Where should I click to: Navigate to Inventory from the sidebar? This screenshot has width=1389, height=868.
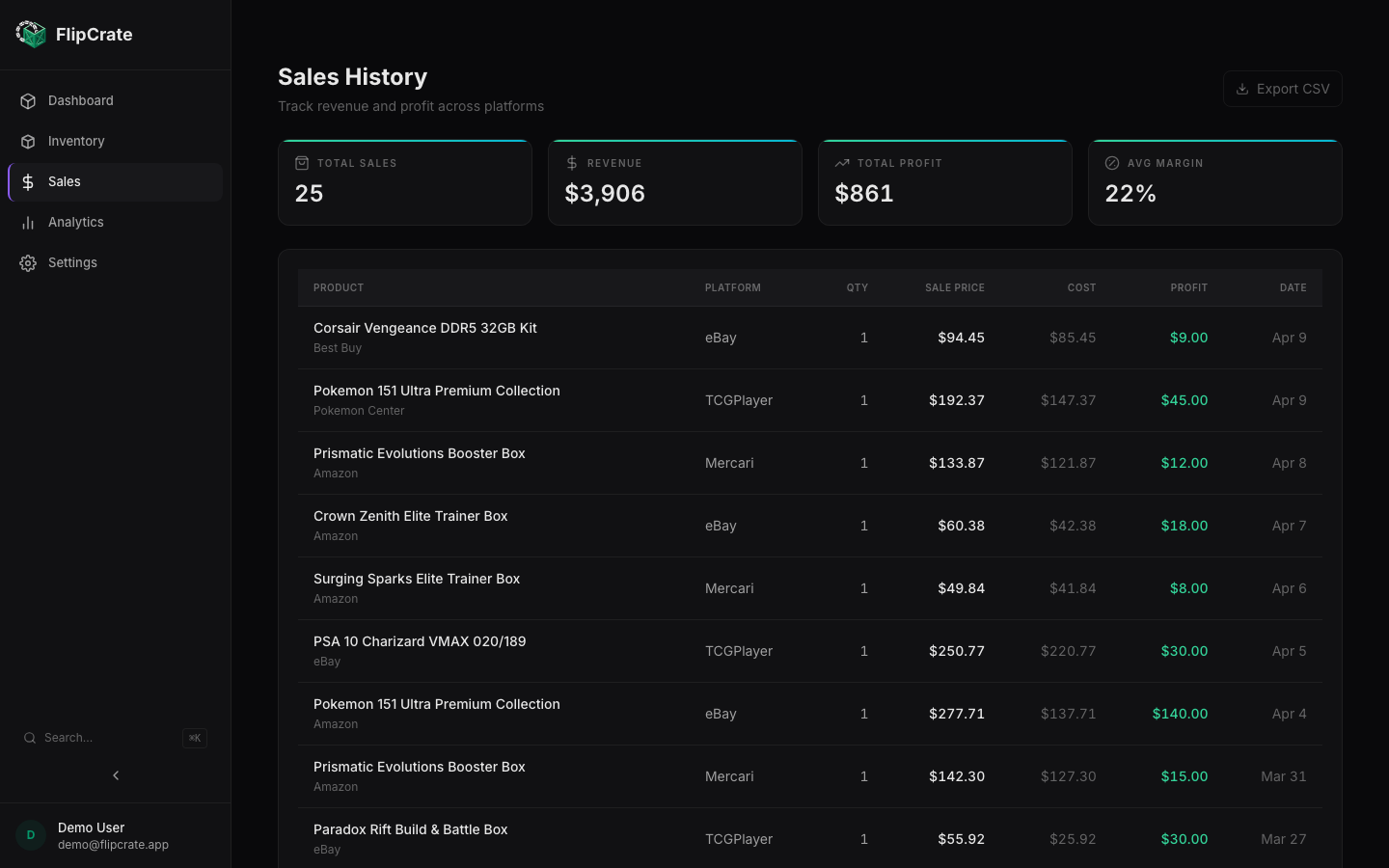click(x=76, y=141)
